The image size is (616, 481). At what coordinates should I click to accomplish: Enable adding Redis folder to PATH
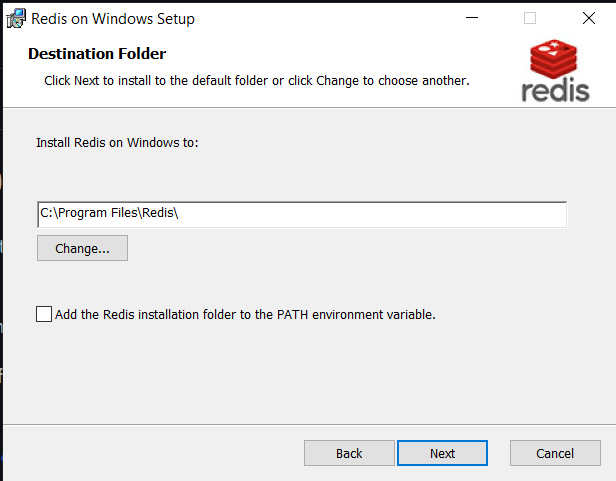[44, 314]
